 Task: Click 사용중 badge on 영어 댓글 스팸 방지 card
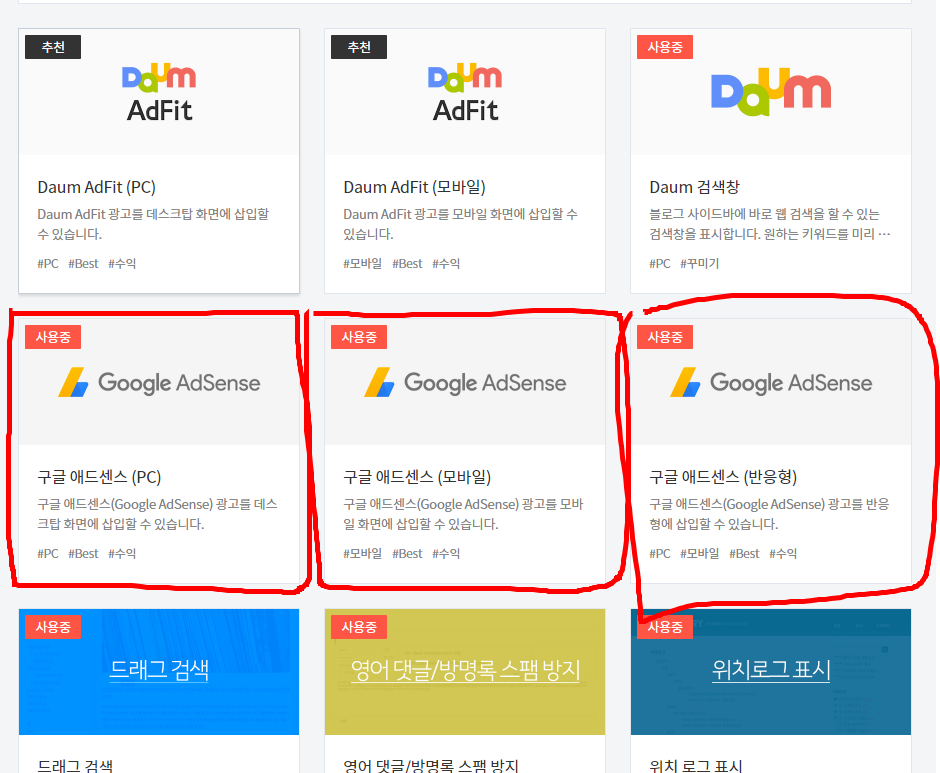pos(359,627)
